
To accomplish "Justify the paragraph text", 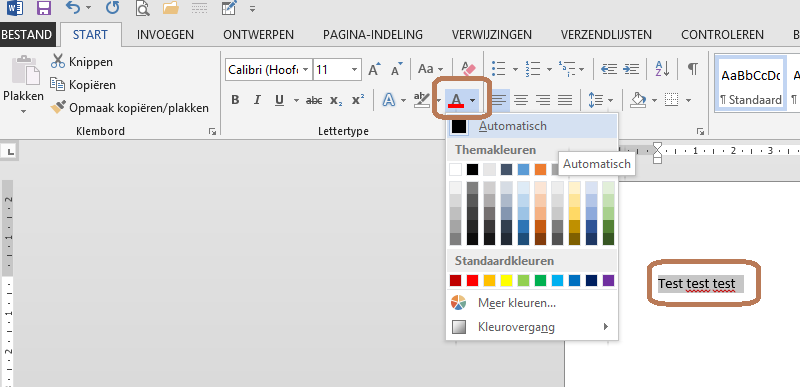I will coord(565,100).
